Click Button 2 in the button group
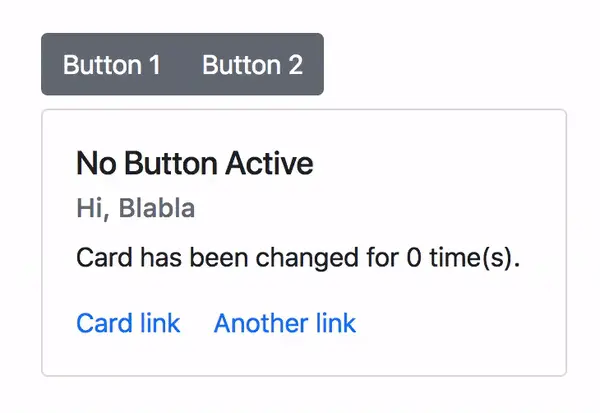This screenshot has width=600, height=413. pyautogui.click(x=252, y=65)
